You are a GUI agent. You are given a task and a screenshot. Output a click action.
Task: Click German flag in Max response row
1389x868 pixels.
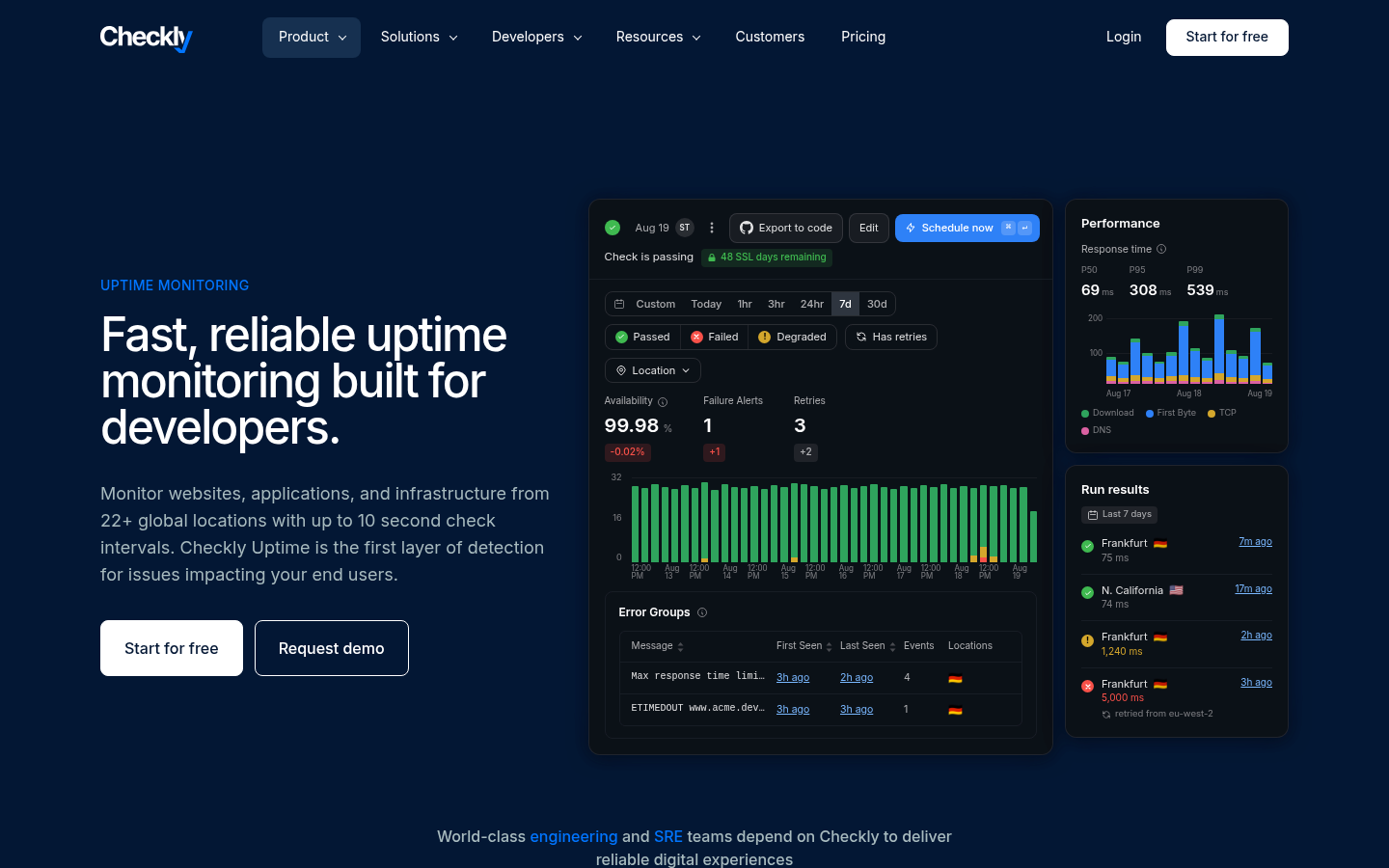pyautogui.click(x=955, y=678)
